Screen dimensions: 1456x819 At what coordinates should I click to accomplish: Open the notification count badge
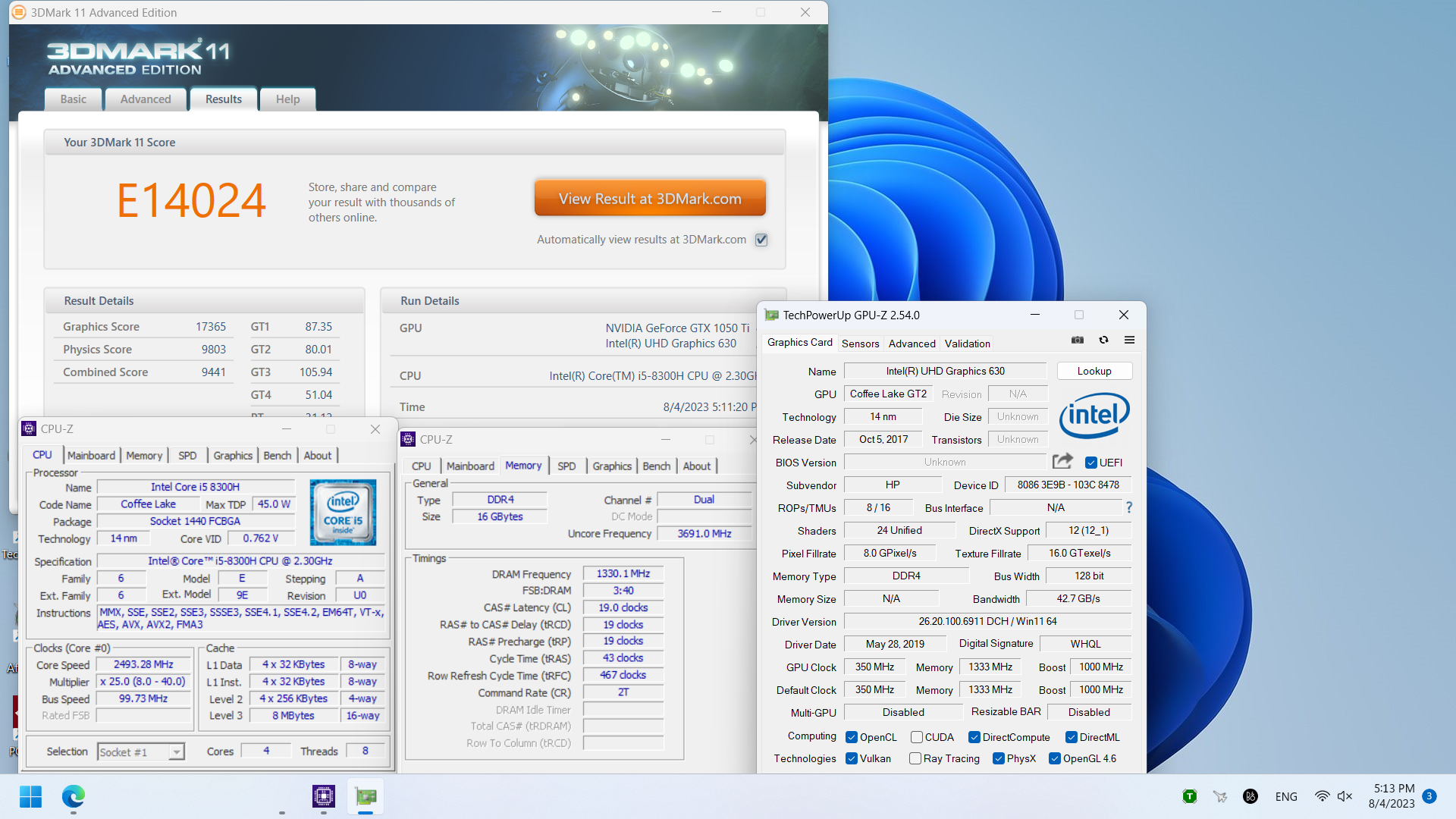click(1429, 796)
